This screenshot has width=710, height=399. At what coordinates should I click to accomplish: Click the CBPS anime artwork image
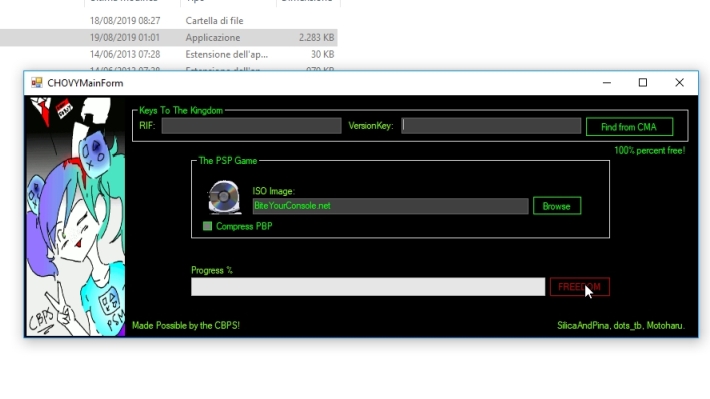(76, 216)
